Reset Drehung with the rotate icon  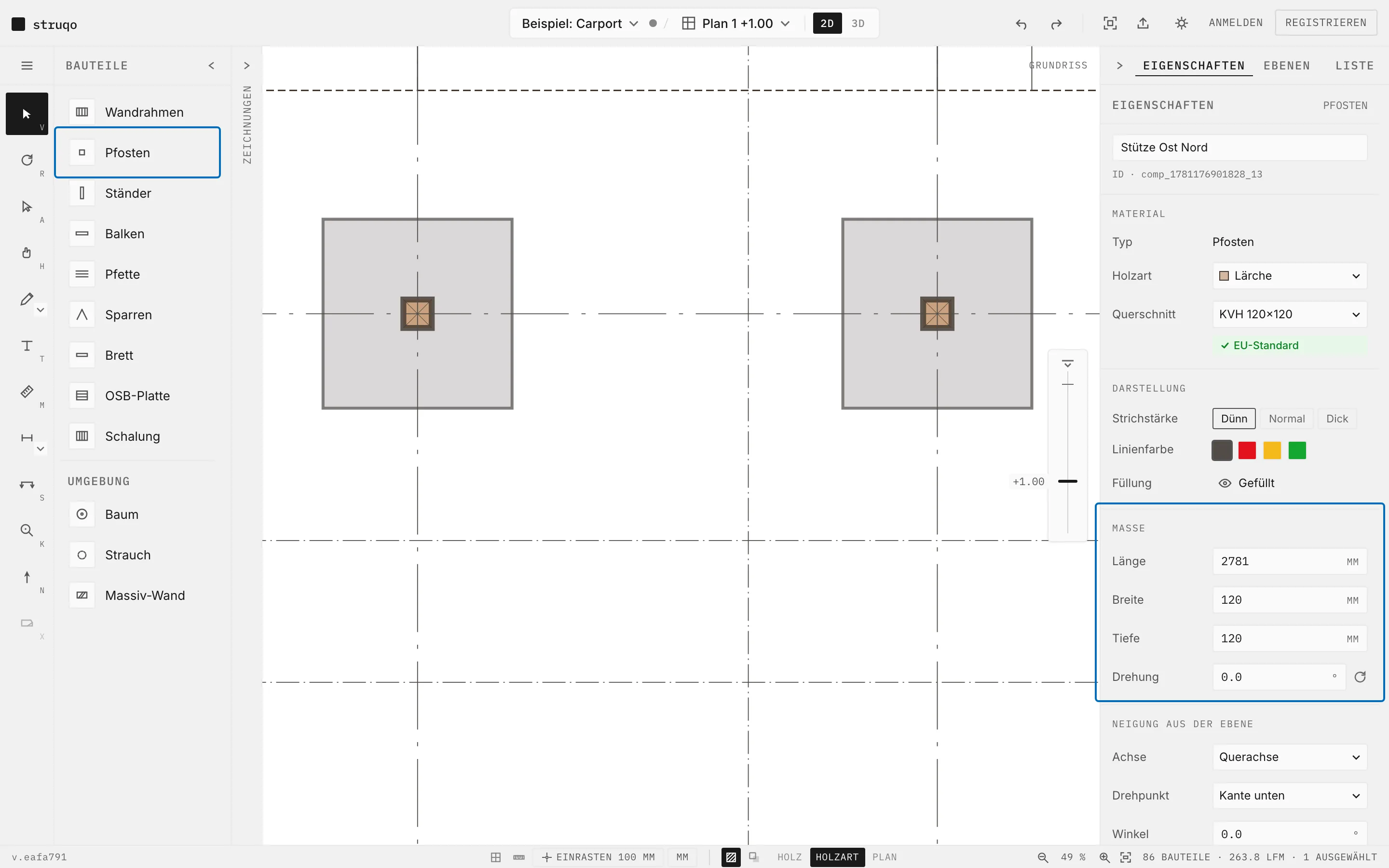point(1360,677)
